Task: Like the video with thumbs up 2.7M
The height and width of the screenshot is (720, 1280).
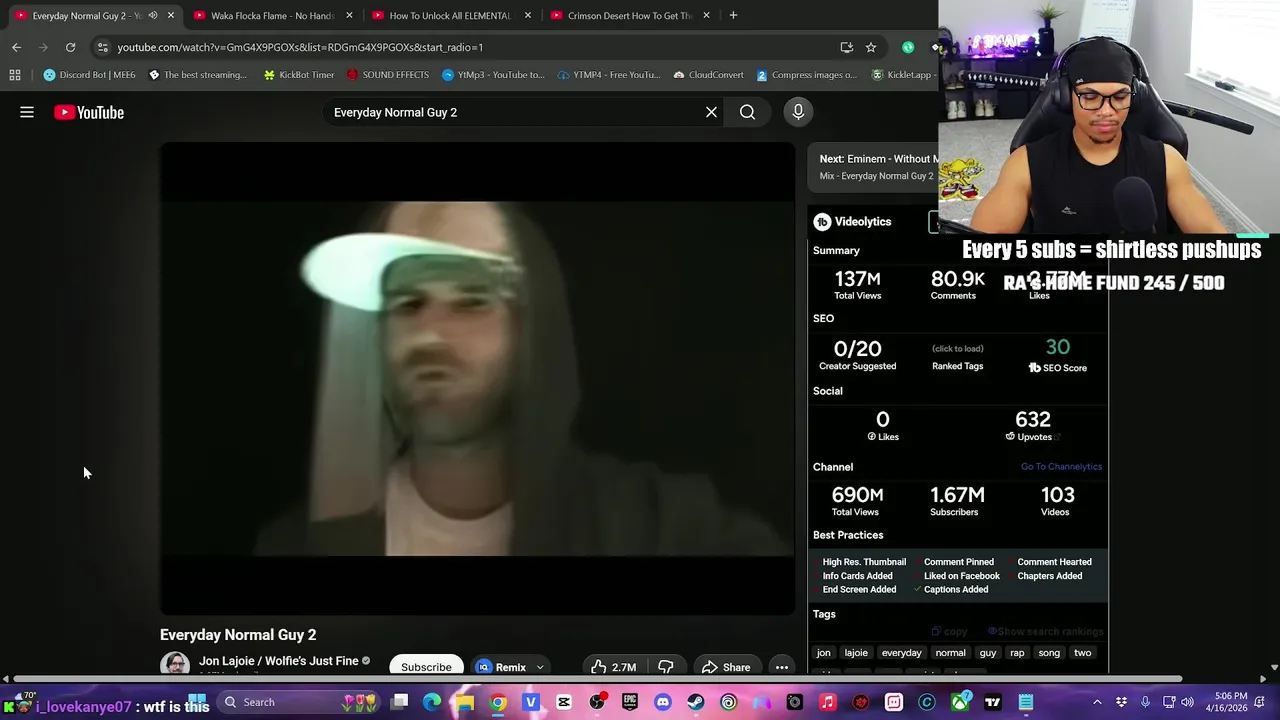Action: tap(613, 667)
